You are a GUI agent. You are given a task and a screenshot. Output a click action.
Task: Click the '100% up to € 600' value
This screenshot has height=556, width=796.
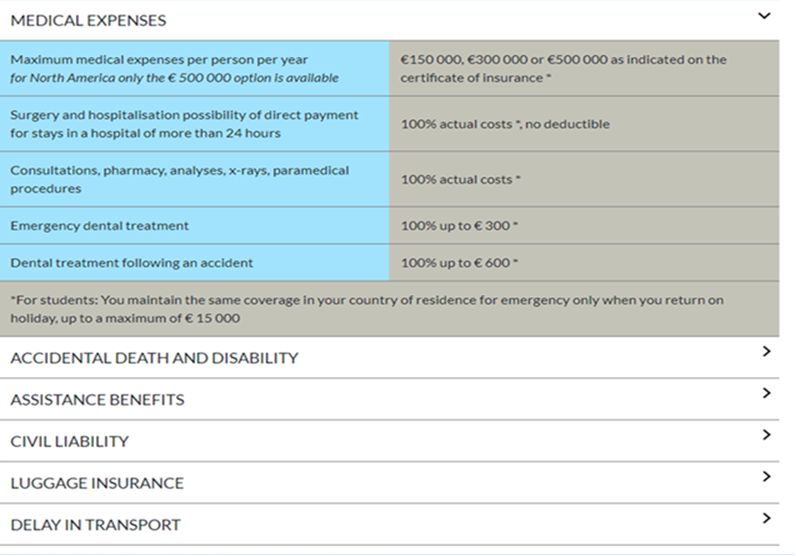click(x=459, y=263)
